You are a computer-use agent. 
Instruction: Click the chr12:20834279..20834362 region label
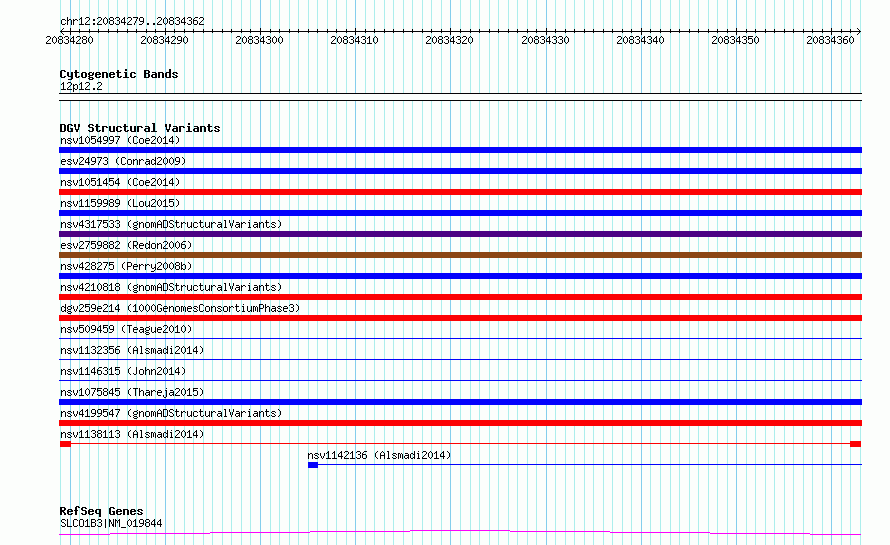132,22
